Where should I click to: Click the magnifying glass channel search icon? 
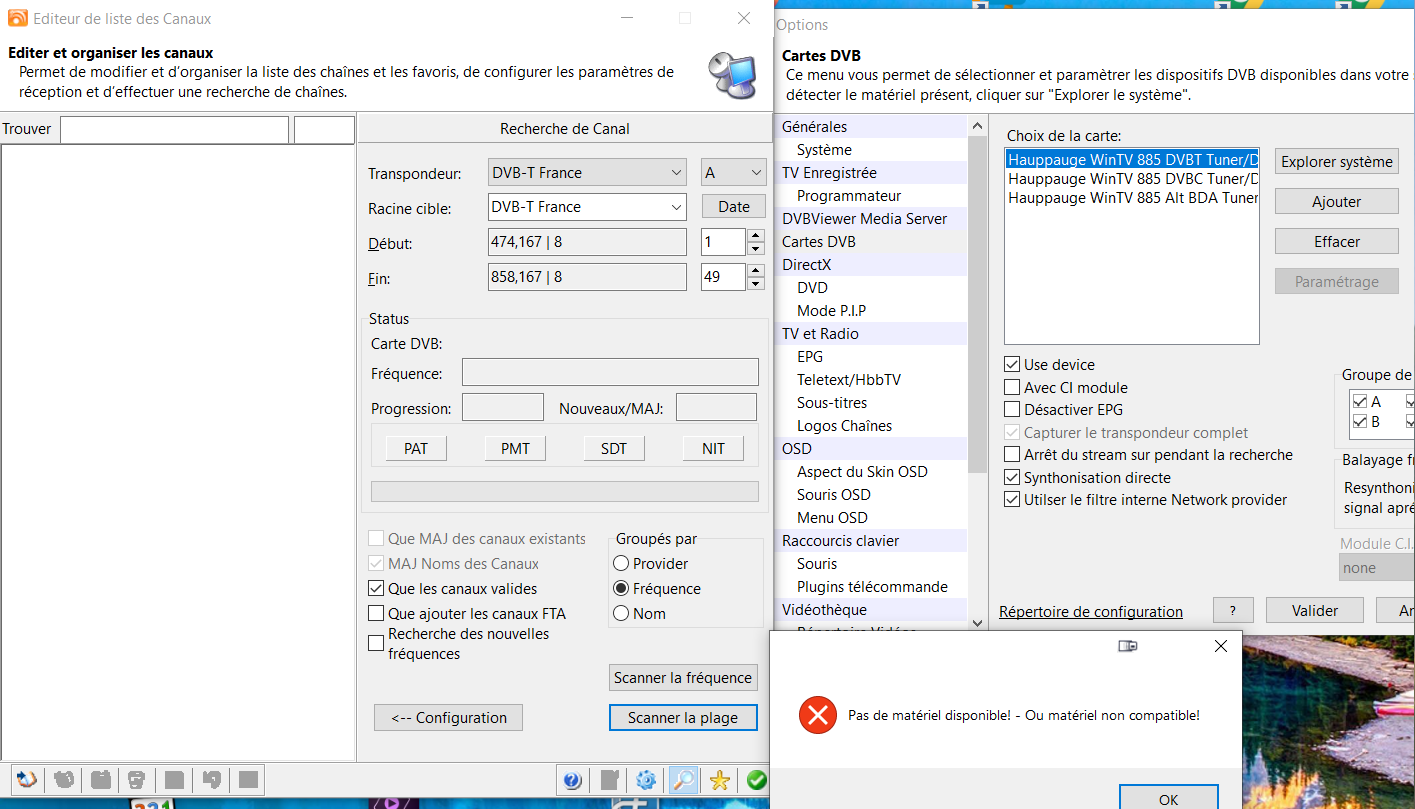point(682,780)
